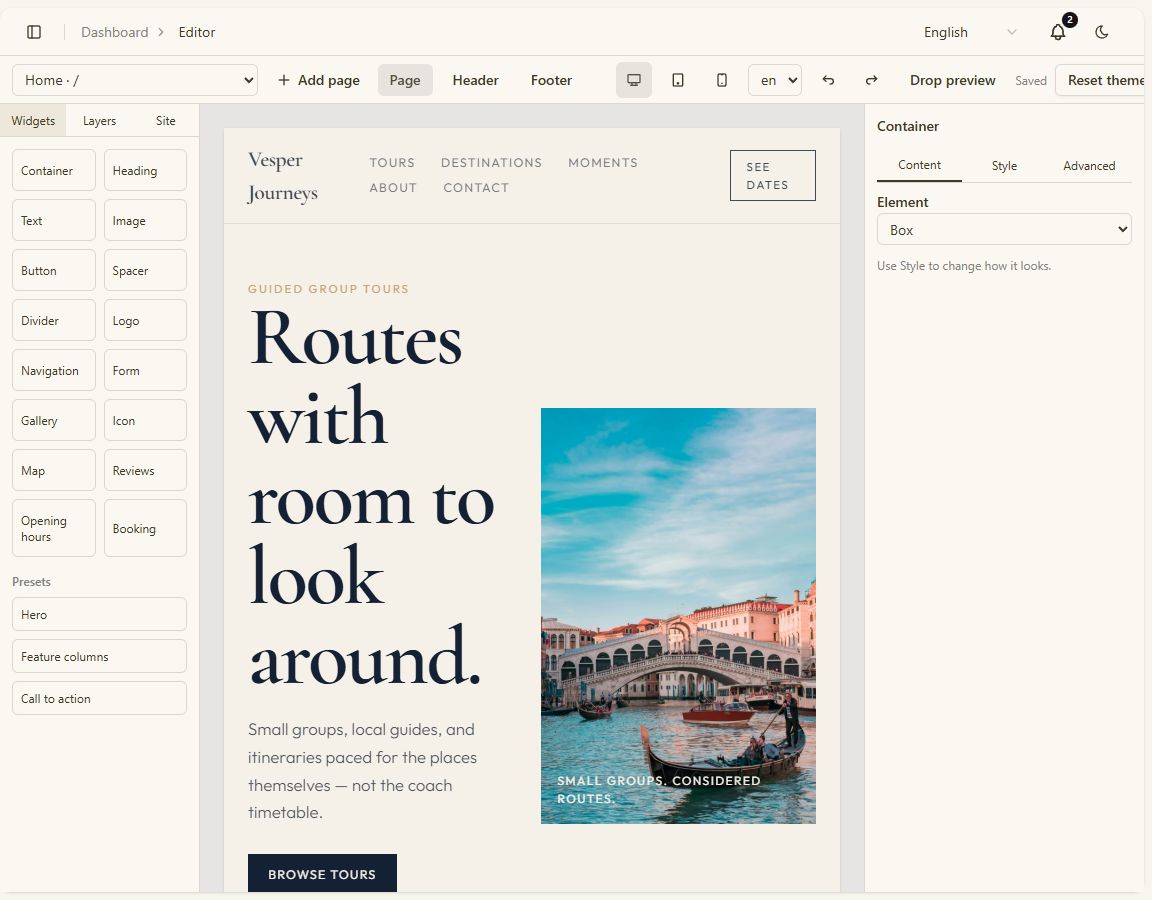The image size is (1152, 900).
Task: Toggle Drop preview
Action: [952, 80]
